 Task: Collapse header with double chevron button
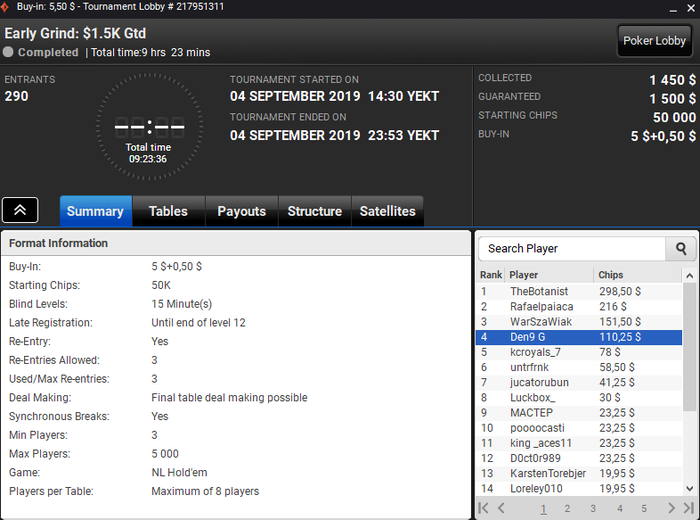[20, 210]
